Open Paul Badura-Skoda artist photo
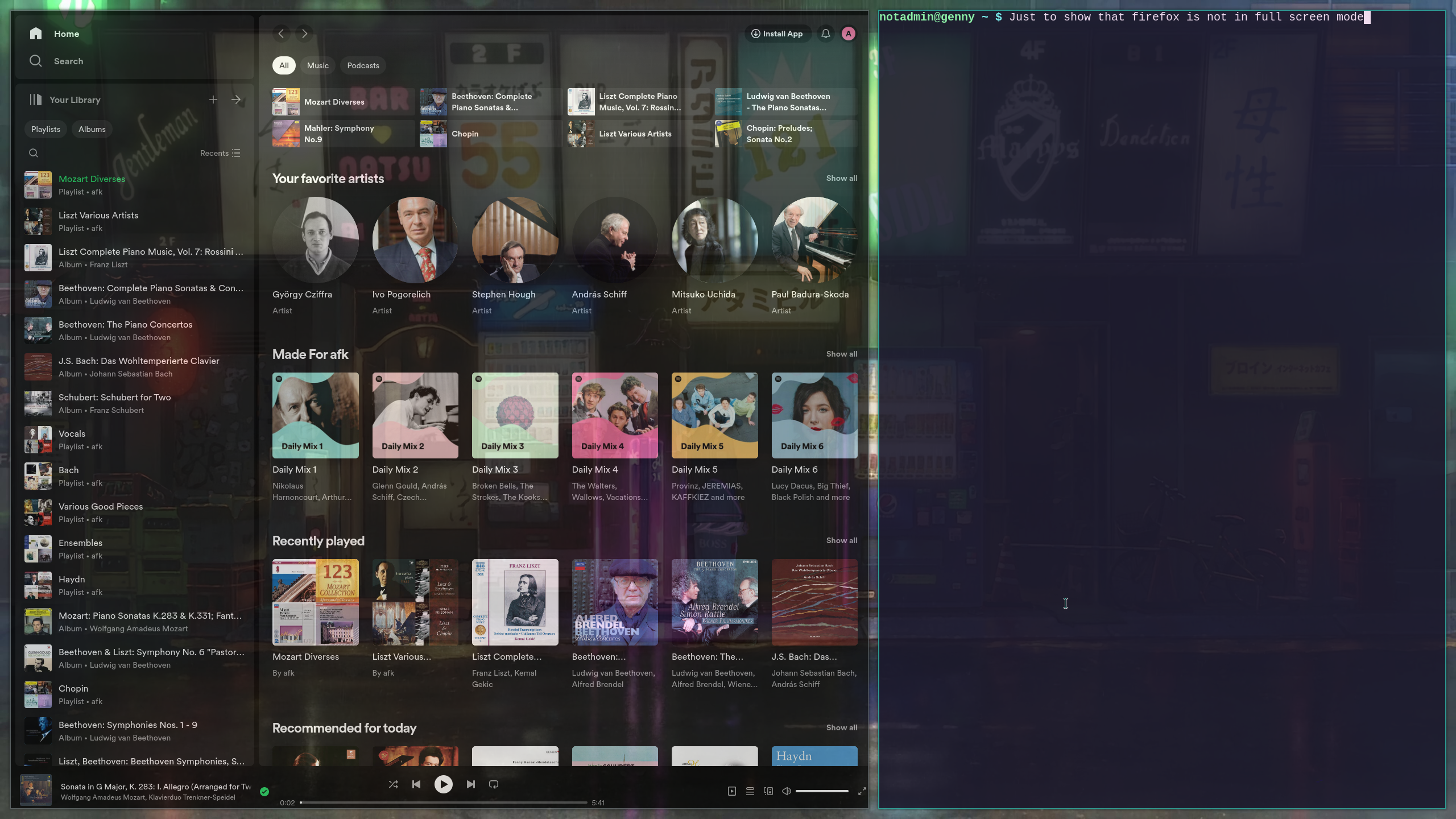The width and height of the screenshot is (1456, 819). point(814,240)
